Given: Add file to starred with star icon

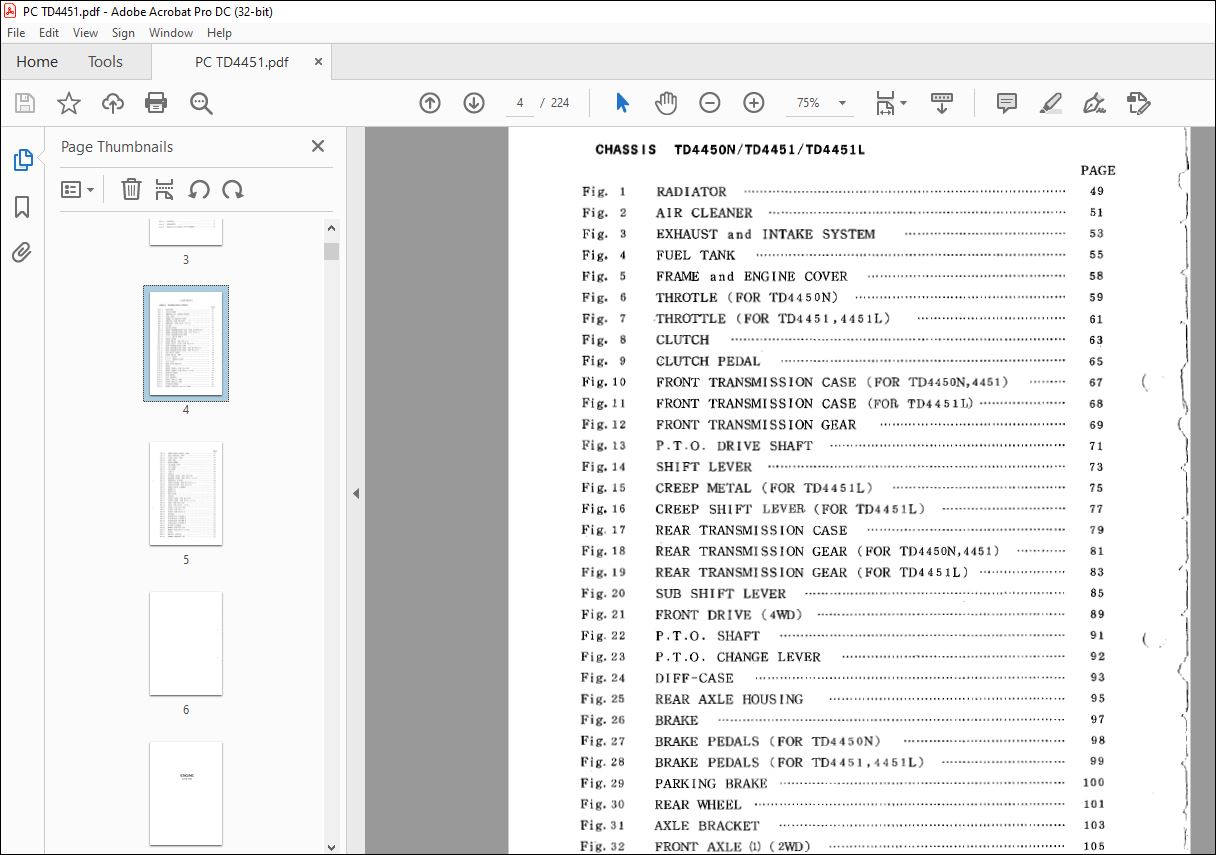Looking at the screenshot, I should click(x=69, y=103).
